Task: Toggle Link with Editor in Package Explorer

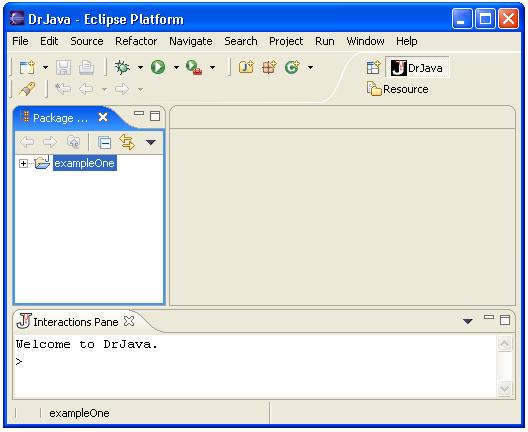Action: click(x=127, y=142)
